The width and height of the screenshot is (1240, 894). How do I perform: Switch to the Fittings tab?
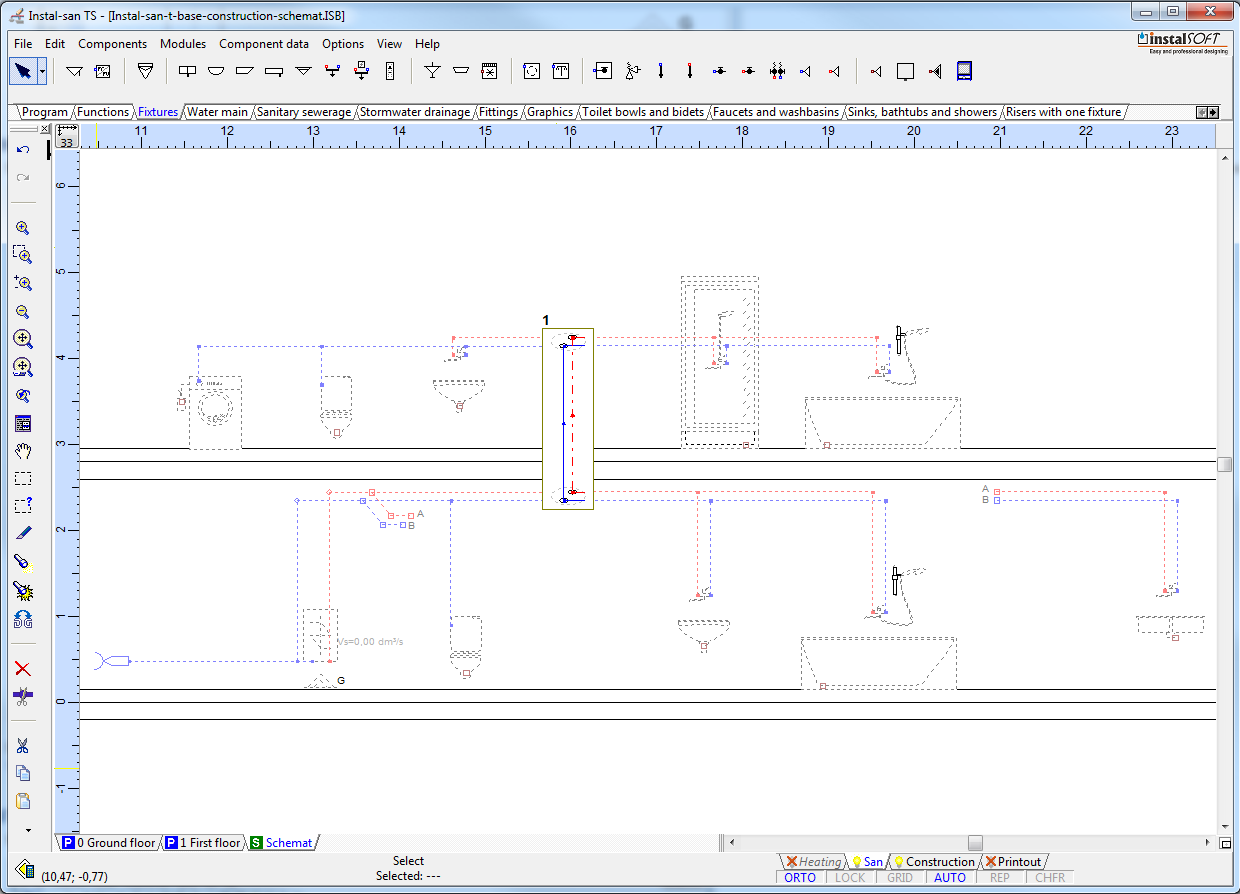(x=498, y=112)
